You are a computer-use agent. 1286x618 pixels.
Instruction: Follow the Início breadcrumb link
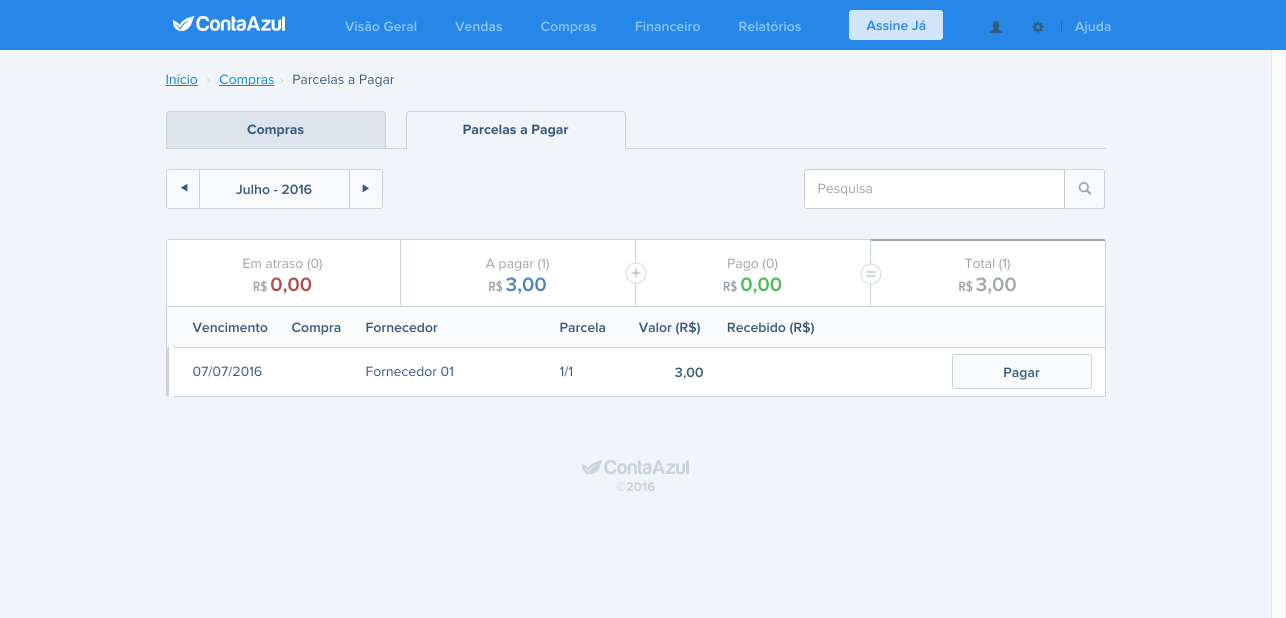tap(182, 79)
